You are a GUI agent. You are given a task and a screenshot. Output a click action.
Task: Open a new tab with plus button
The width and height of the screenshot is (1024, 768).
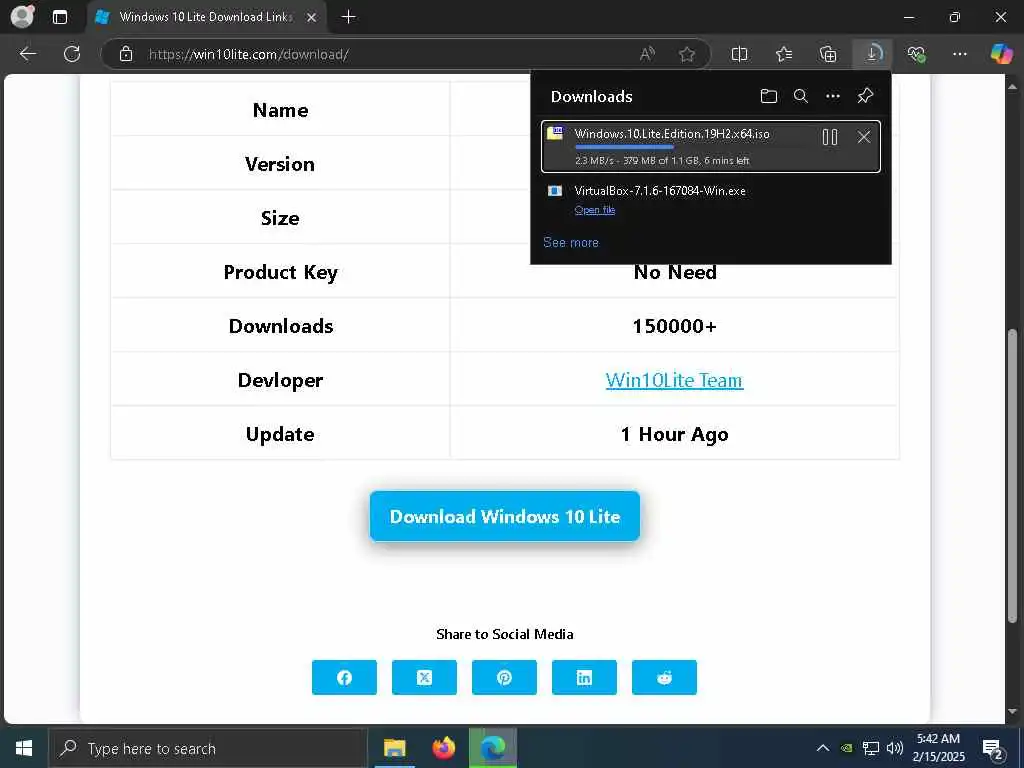[x=349, y=17]
